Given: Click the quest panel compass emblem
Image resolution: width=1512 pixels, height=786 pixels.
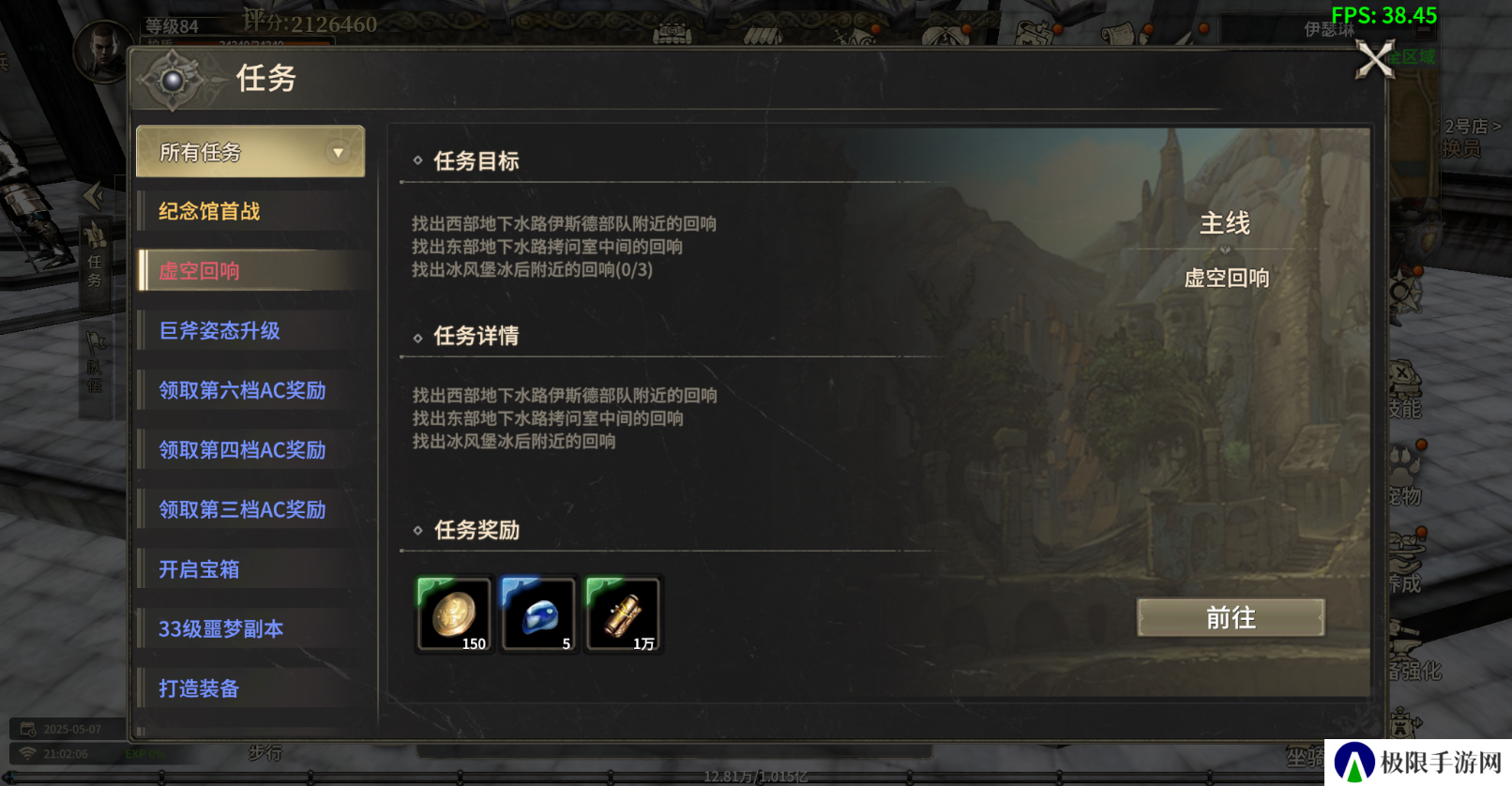Looking at the screenshot, I should tap(173, 80).
